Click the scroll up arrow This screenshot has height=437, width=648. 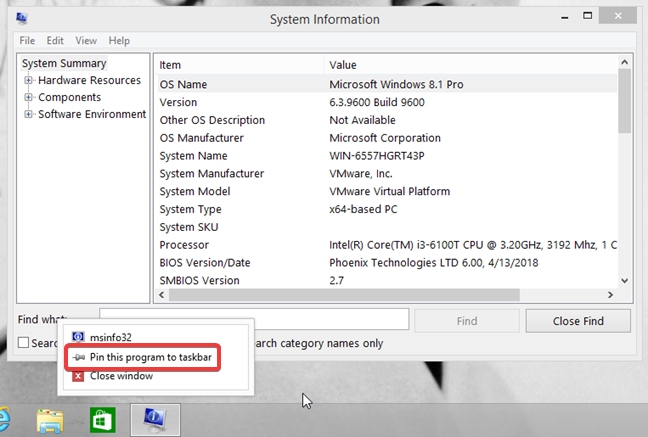(624, 62)
